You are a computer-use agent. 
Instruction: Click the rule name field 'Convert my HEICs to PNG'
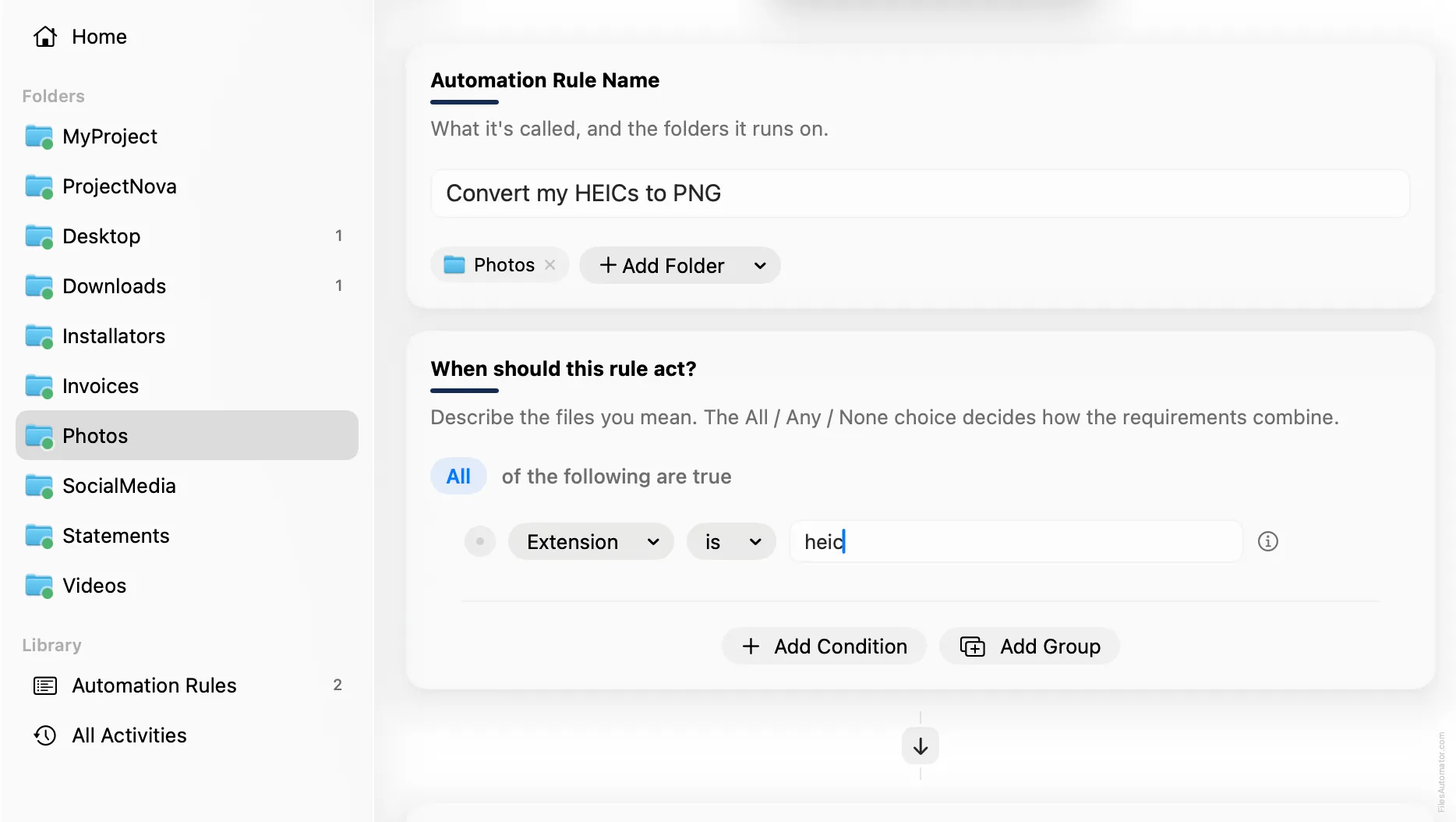(x=920, y=193)
